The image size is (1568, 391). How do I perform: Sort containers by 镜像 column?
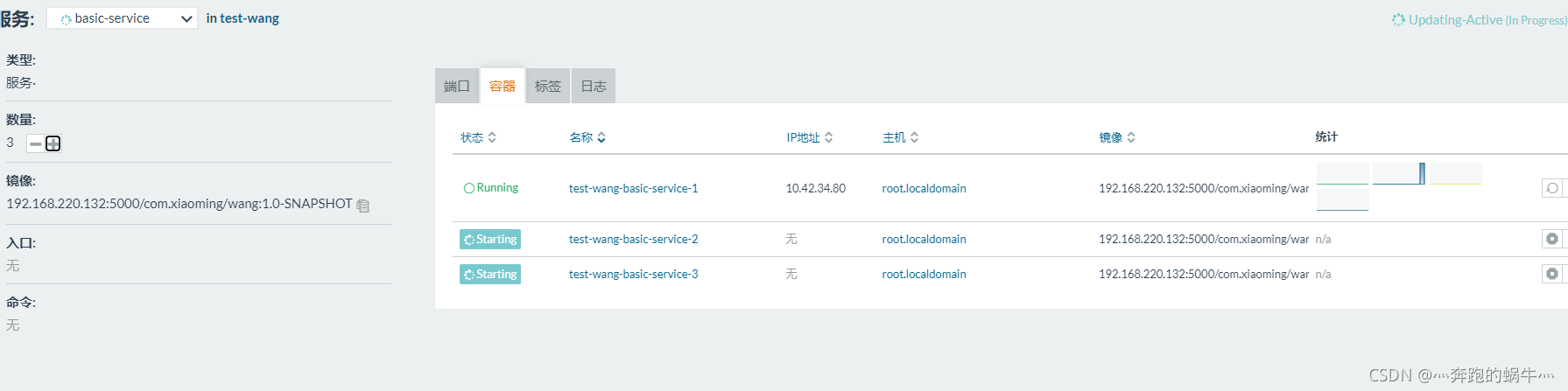1117,137
